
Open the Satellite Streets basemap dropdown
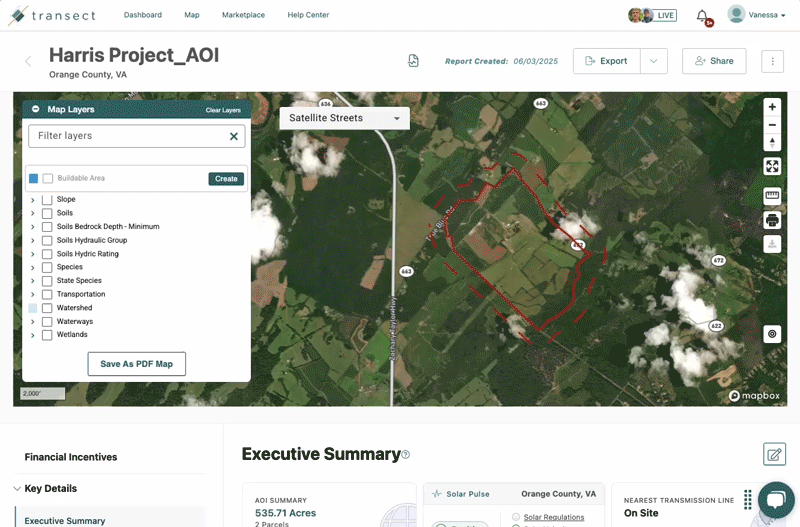(344, 118)
